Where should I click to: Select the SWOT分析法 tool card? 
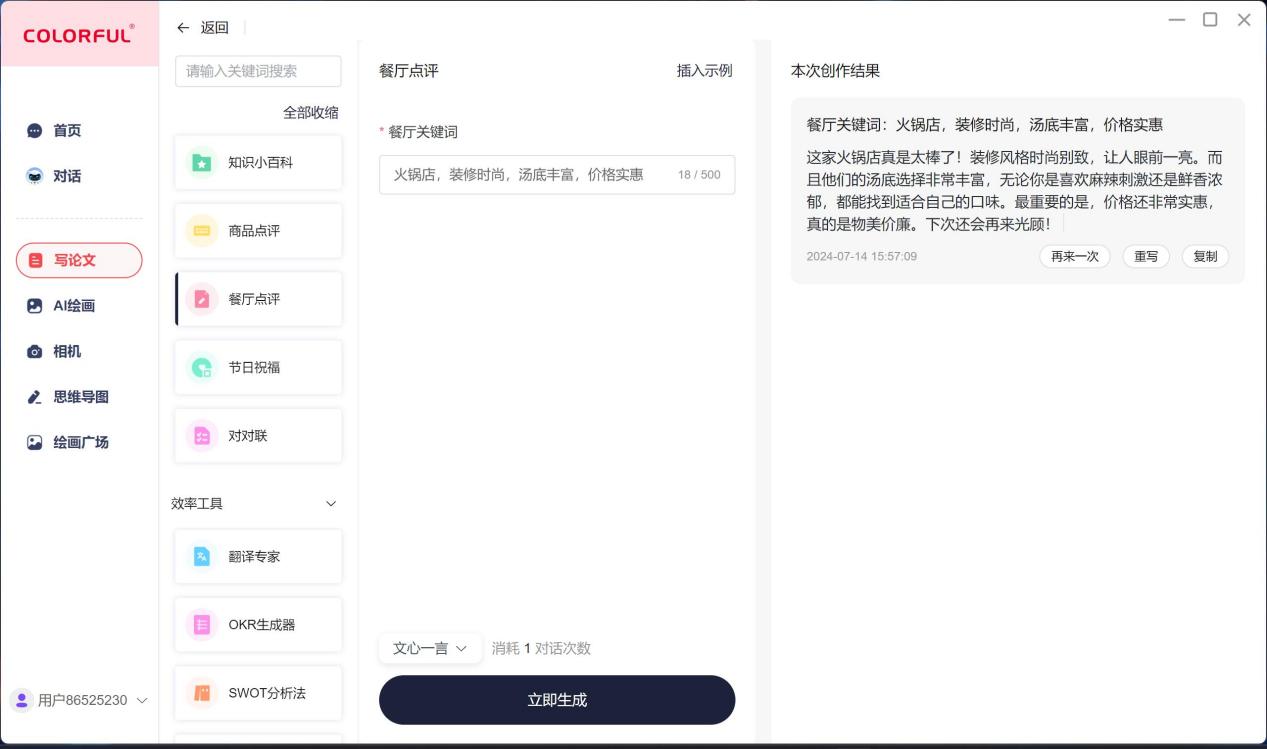click(258, 693)
